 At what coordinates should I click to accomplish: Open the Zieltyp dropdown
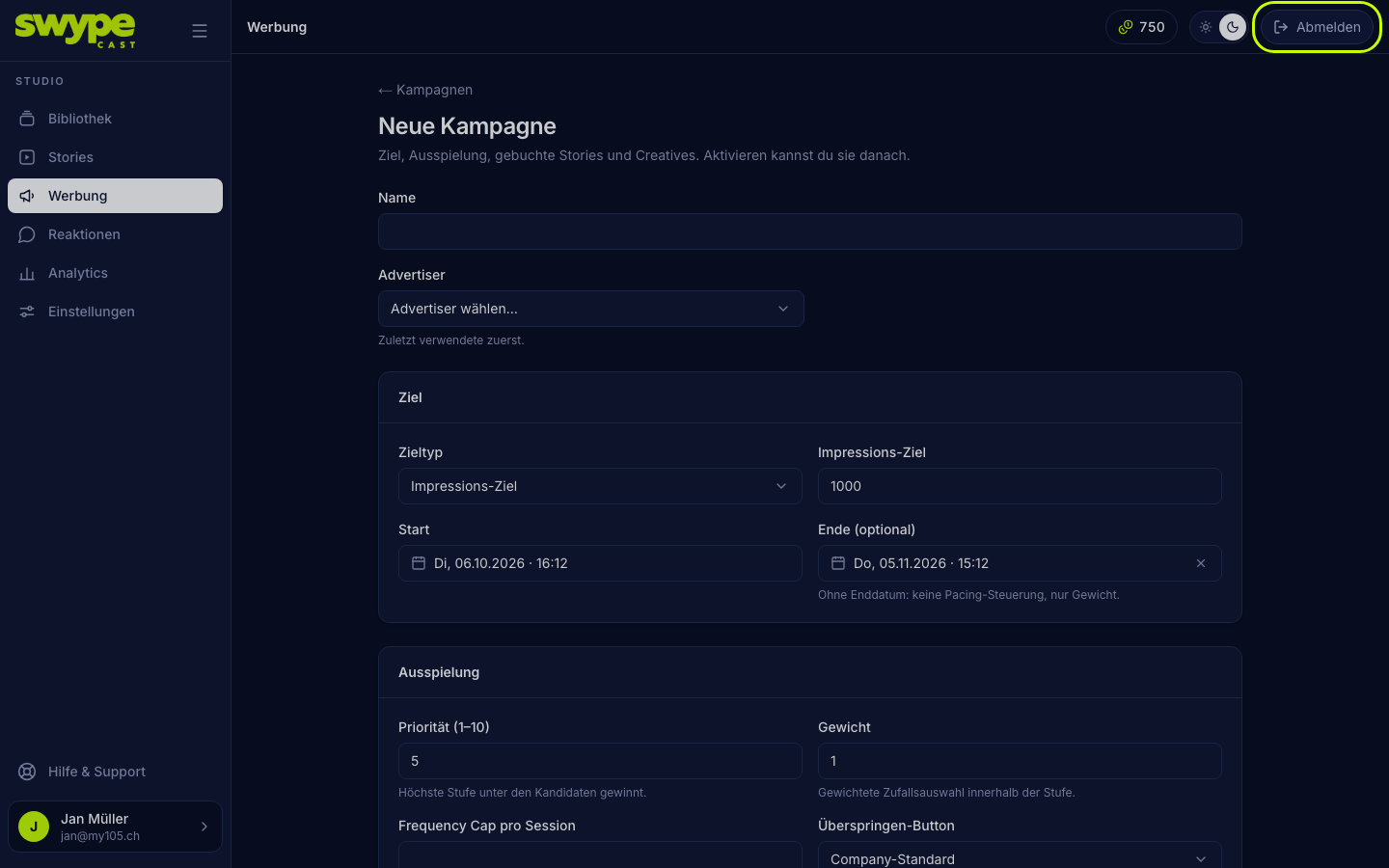click(600, 486)
